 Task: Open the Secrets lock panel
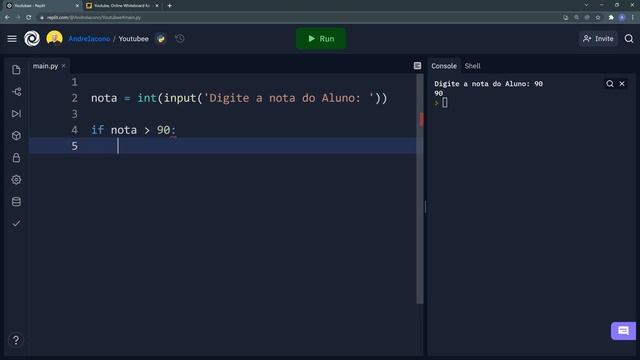pos(16,158)
